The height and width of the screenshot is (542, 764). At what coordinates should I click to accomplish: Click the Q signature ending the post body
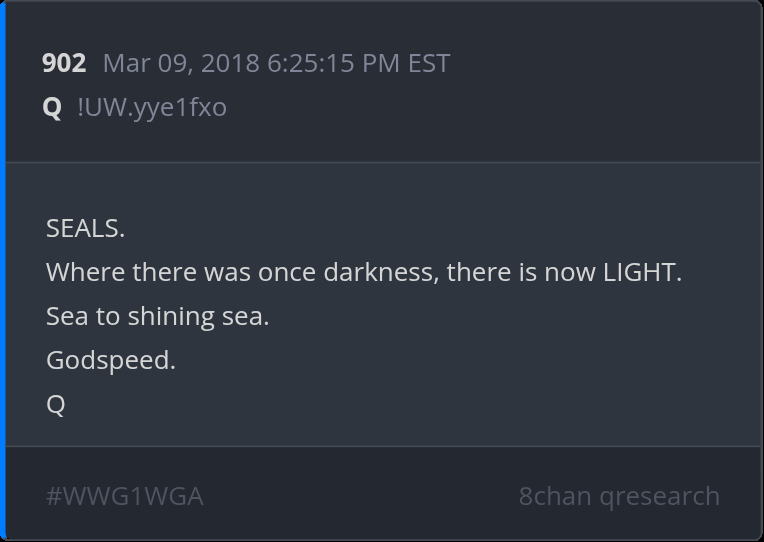click(55, 404)
